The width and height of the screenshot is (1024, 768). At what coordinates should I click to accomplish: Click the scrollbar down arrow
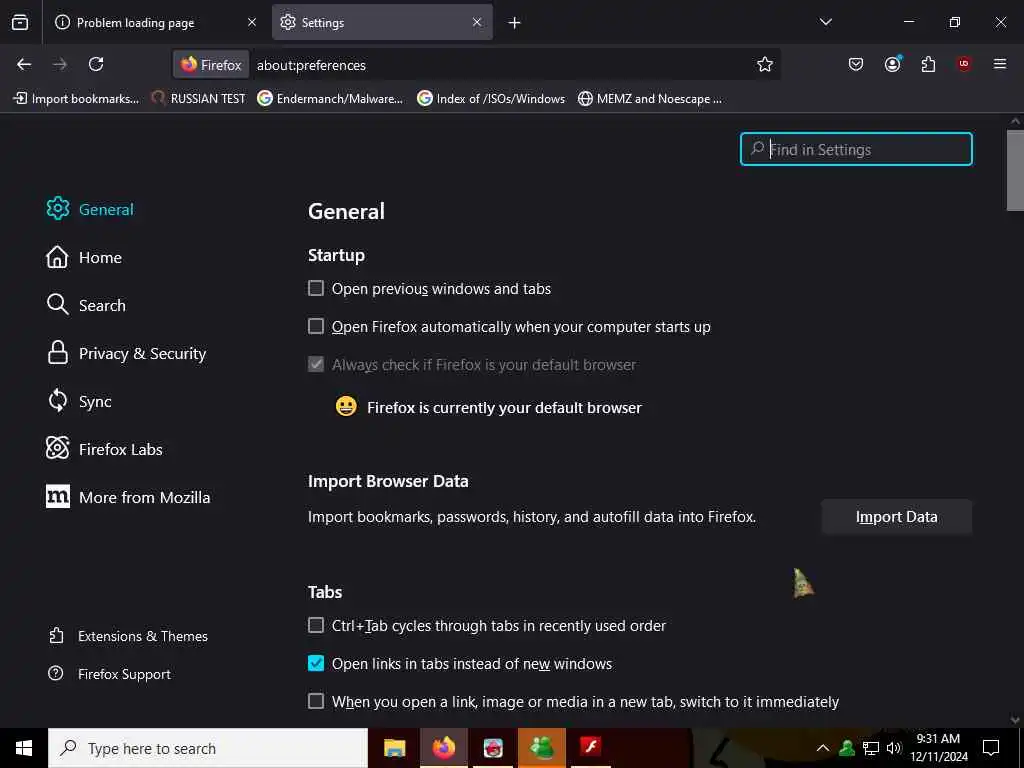tap(1015, 720)
